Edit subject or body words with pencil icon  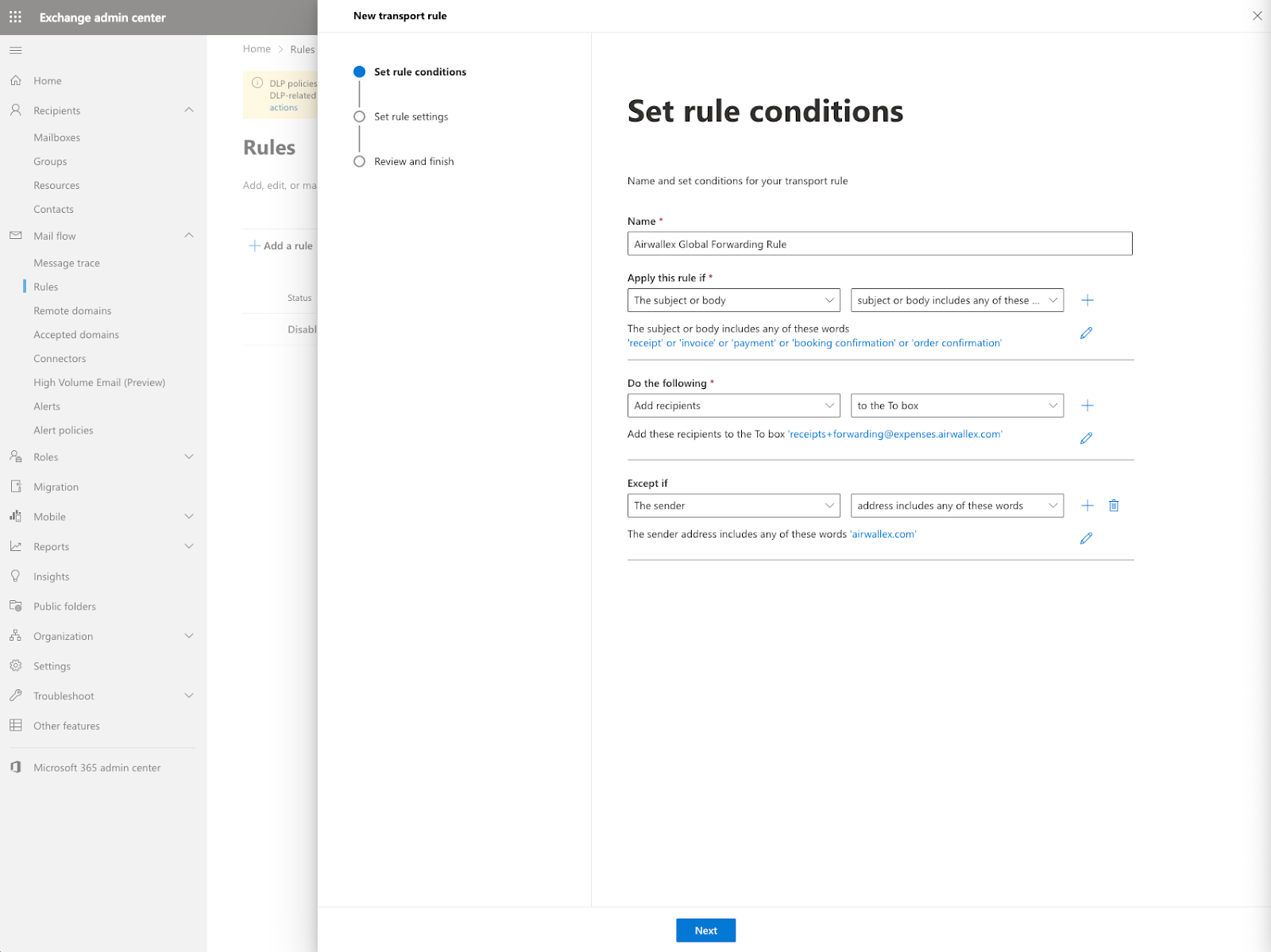point(1086,333)
